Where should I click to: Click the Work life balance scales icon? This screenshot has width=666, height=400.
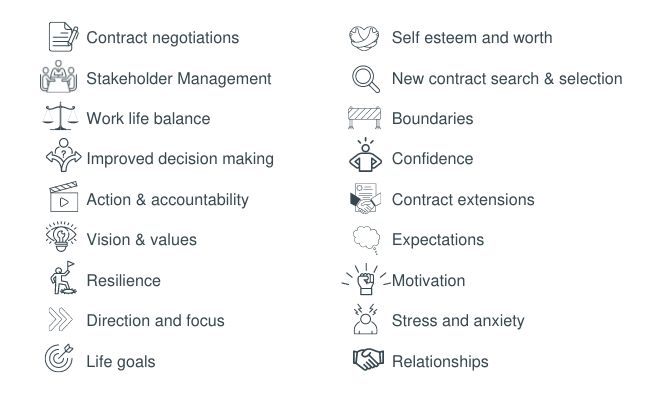tap(61, 116)
